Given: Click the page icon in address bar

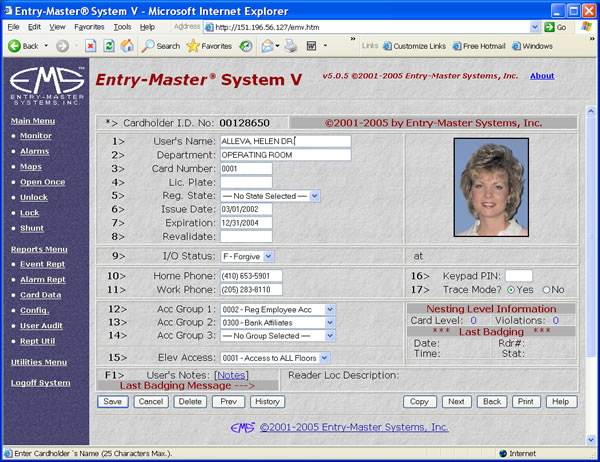Looking at the screenshot, I should [209, 27].
